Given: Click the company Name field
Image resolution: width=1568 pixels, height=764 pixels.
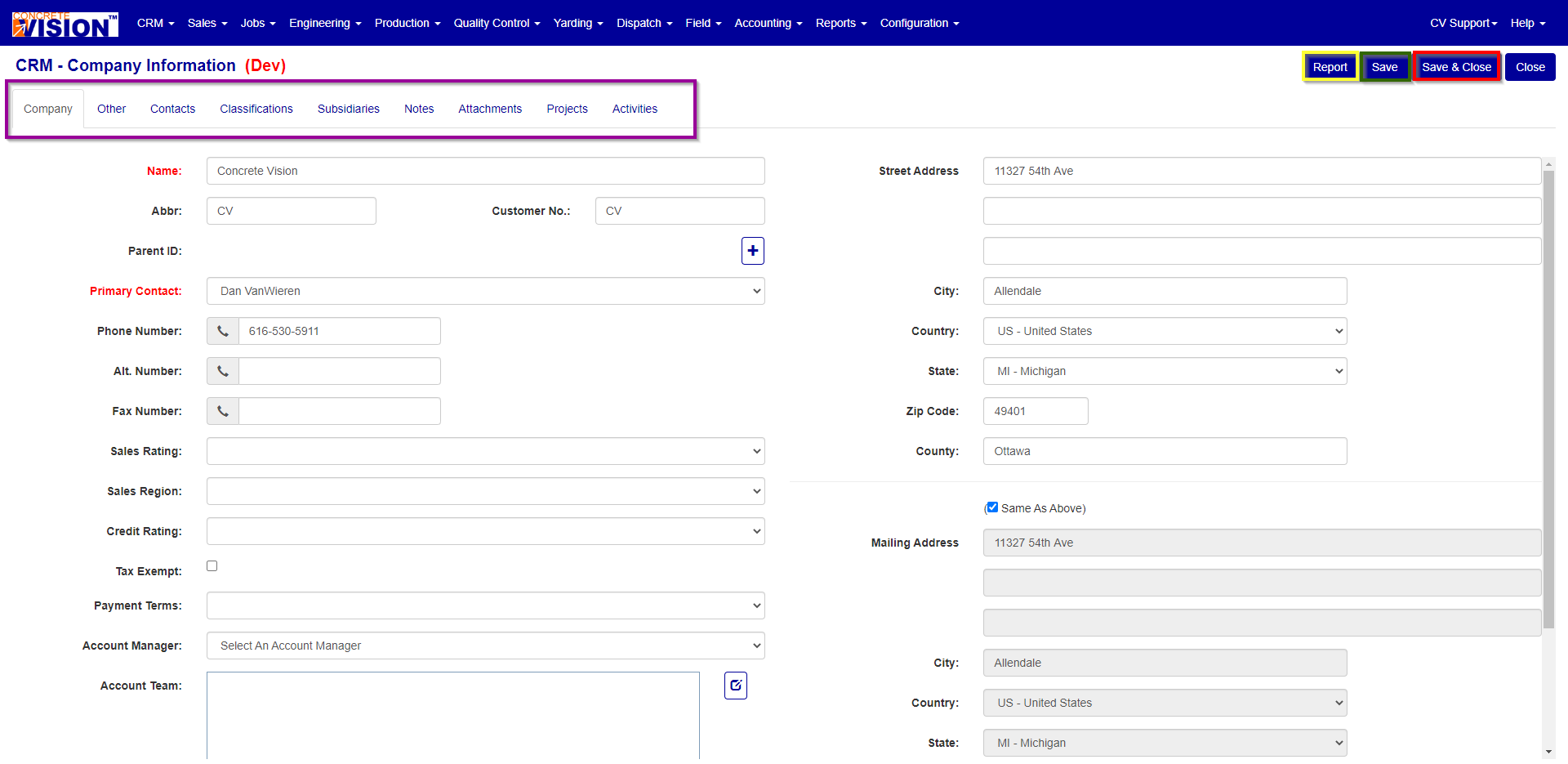Looking at the screenshot, I should tap(486, 171).
